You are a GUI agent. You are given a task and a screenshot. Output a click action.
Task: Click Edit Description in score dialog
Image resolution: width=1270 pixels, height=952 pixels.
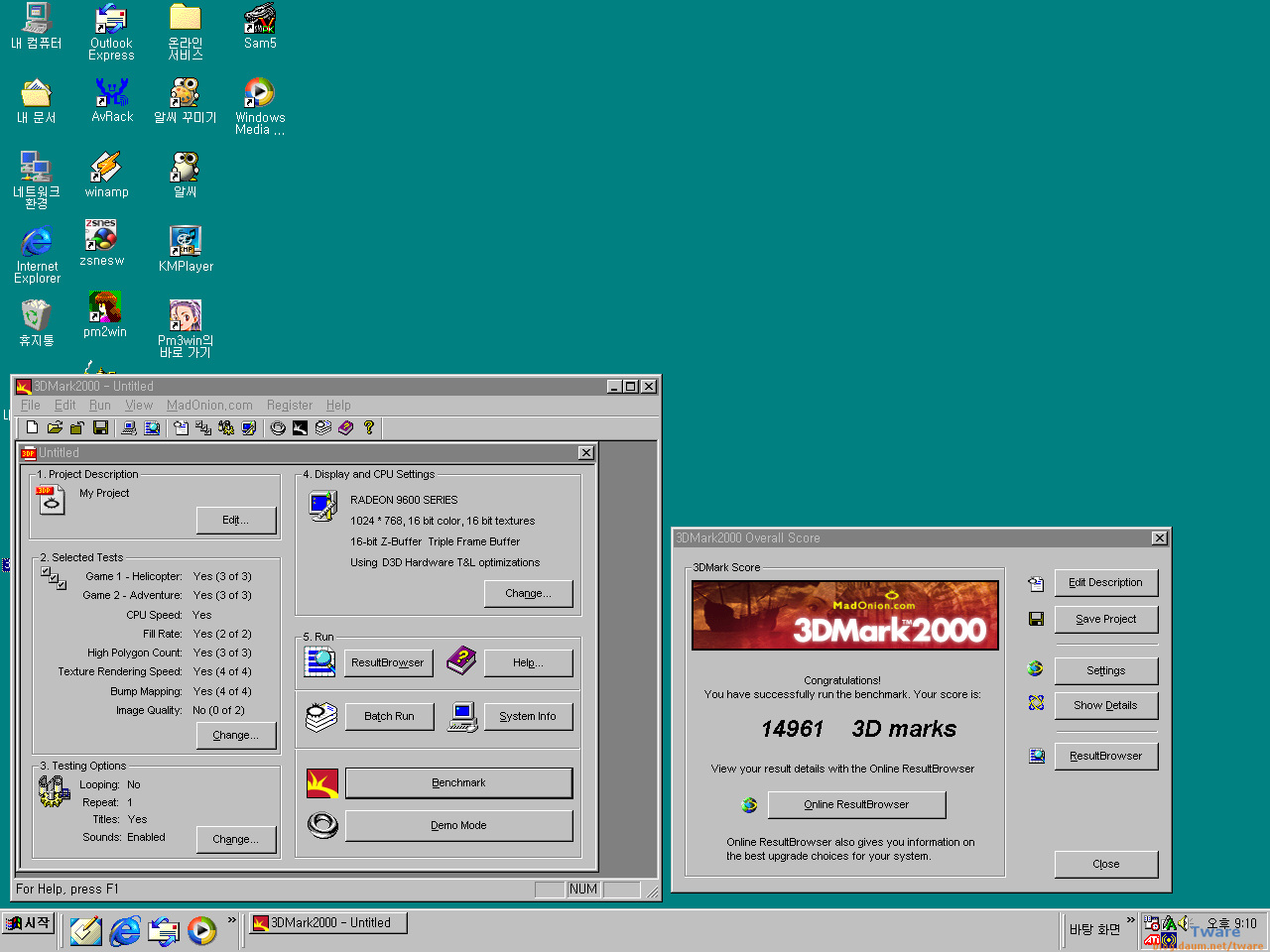[x=1106, y=582]
